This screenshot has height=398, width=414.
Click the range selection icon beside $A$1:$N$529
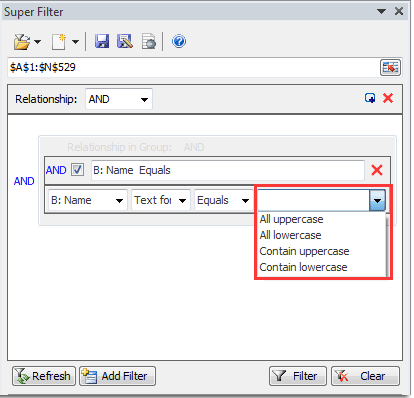pyautogui.click(x=390, y=68)
